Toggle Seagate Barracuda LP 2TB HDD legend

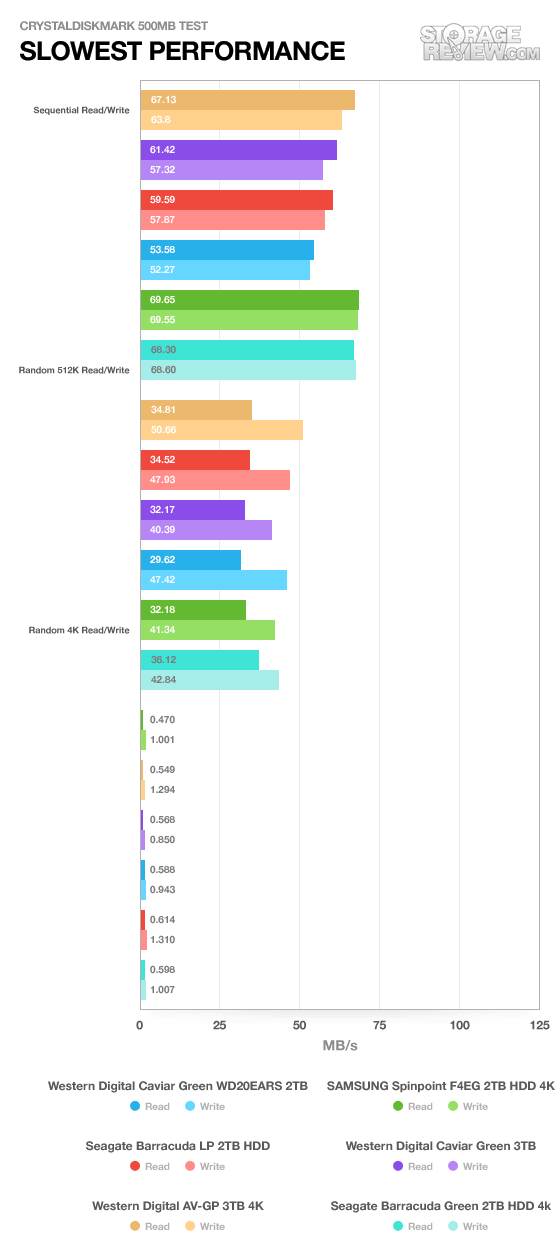point(178,1145)
